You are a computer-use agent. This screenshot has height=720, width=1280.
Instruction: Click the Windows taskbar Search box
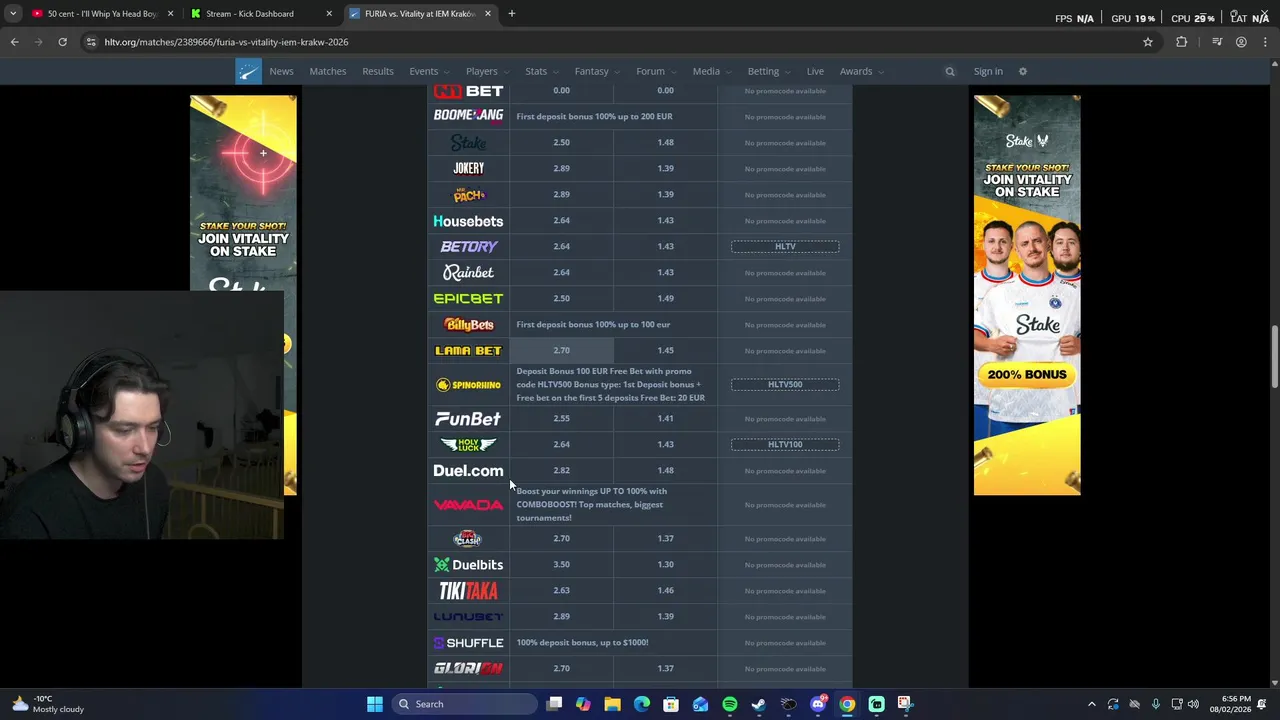tap(462, 704)
